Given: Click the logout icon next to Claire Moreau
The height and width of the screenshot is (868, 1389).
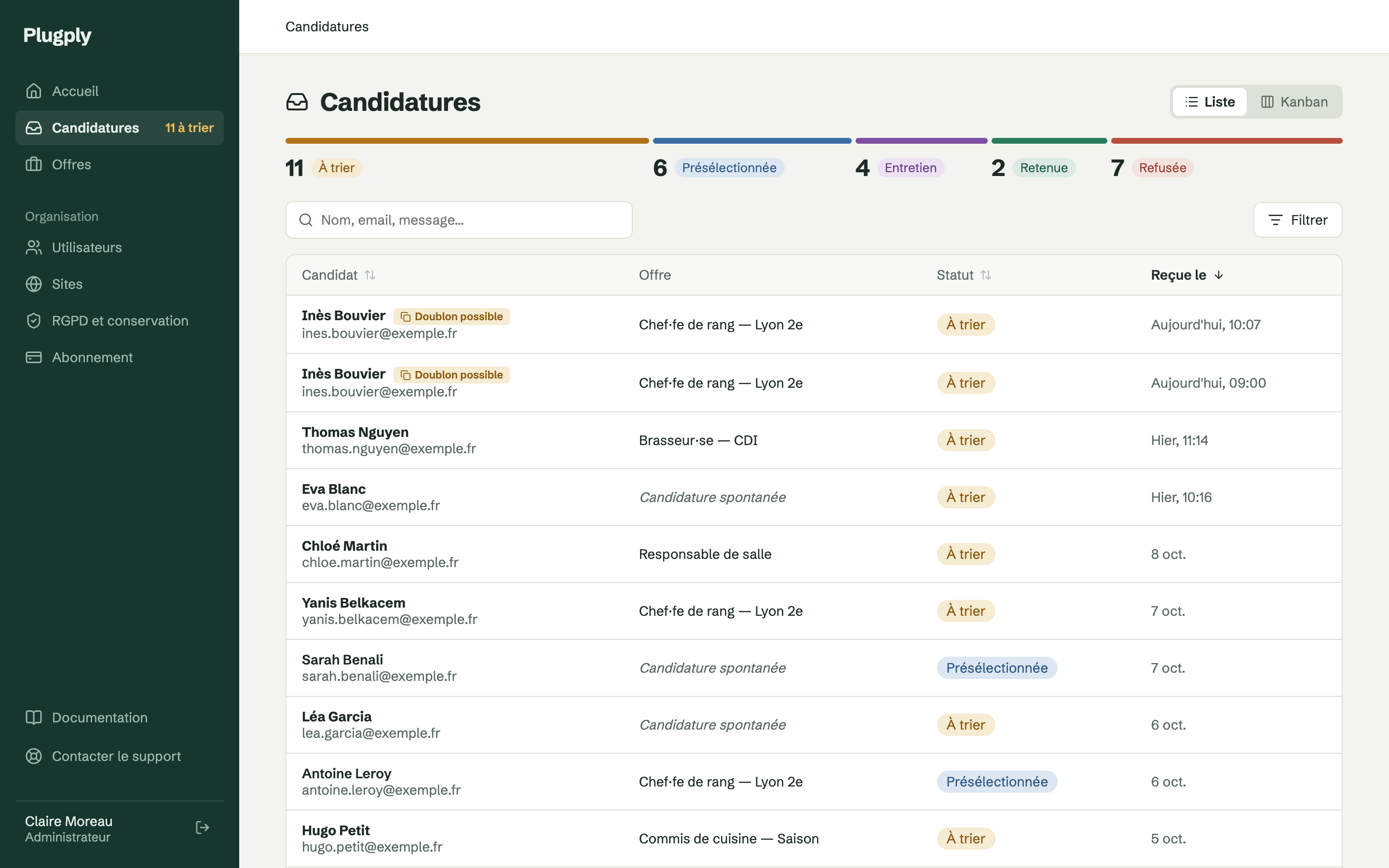Looking at the screenshot, I should [x=202, y=828].
